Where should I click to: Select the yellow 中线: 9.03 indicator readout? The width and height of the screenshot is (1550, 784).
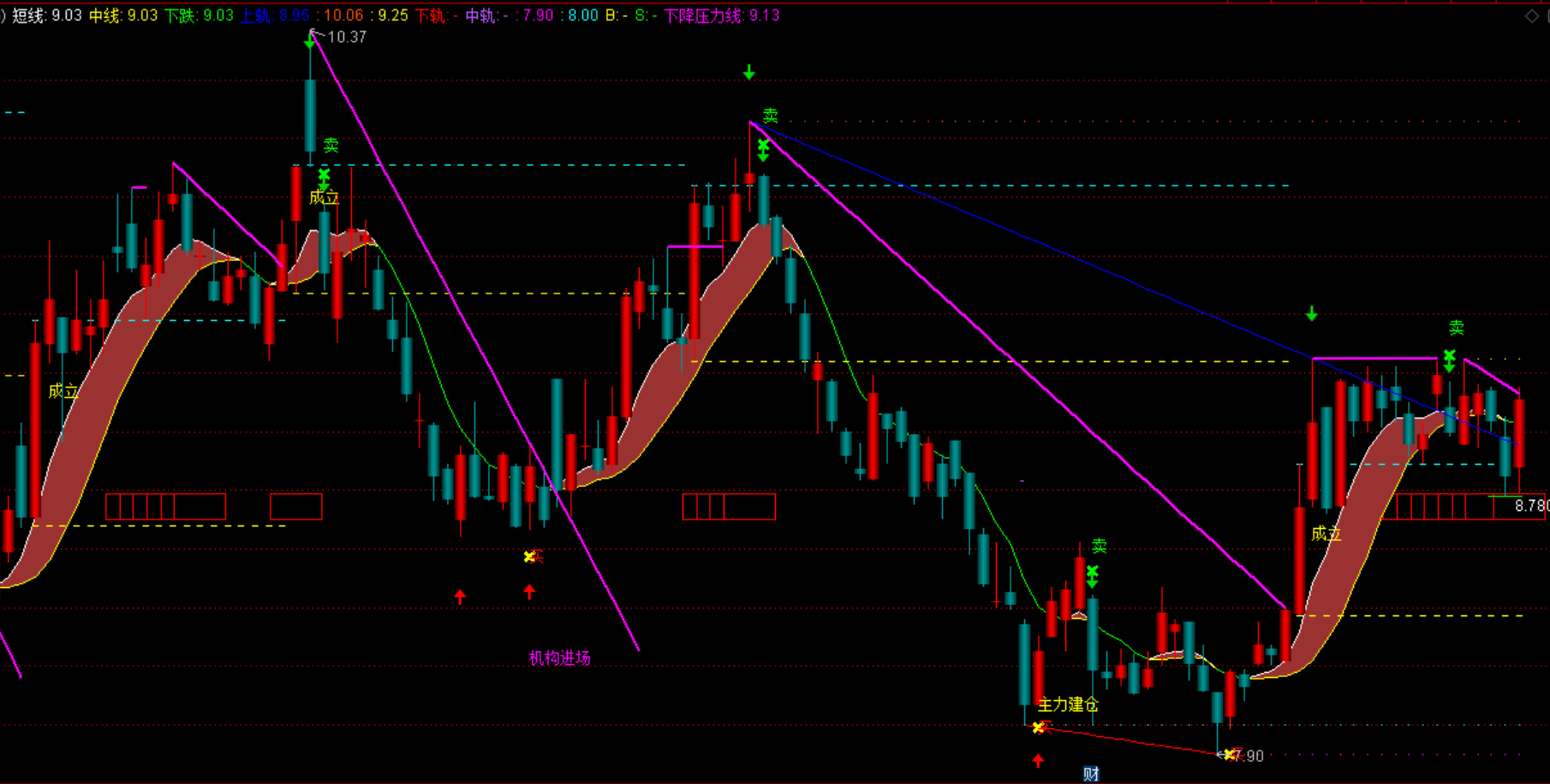(123, 15)
